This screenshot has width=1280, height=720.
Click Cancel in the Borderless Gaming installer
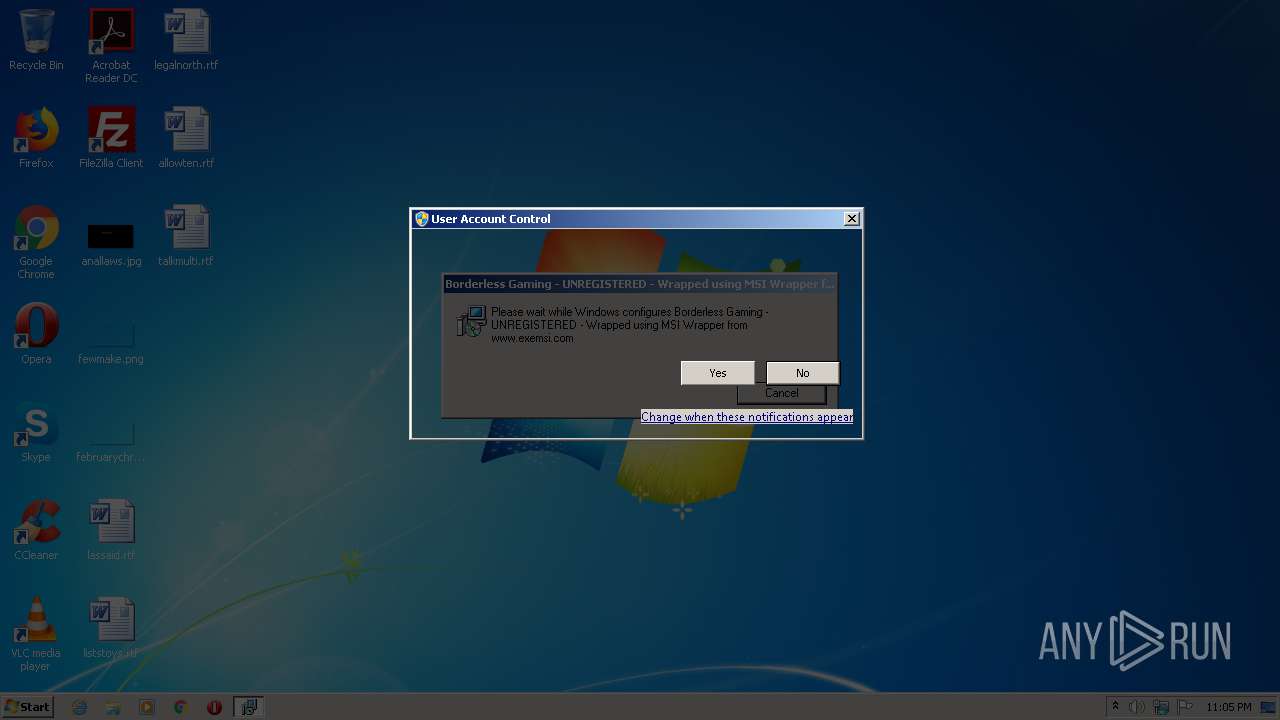point(781,394)
